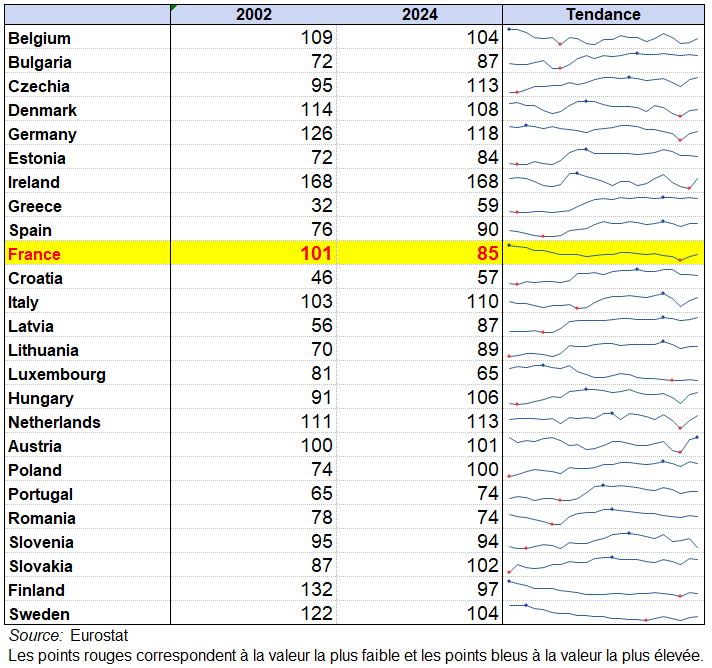Select Sweden's 2002 value 122
712x668 pixels.
(316, 614)
